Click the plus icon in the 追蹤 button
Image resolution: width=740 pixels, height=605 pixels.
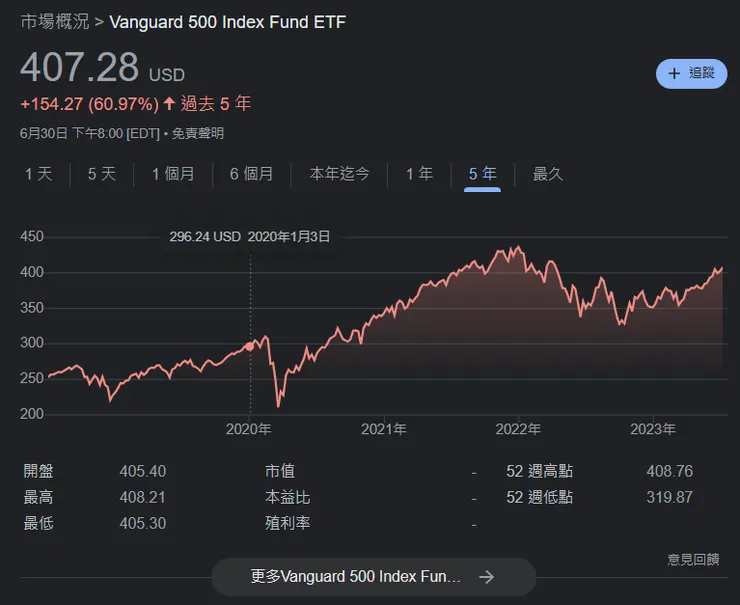[674, 74]
